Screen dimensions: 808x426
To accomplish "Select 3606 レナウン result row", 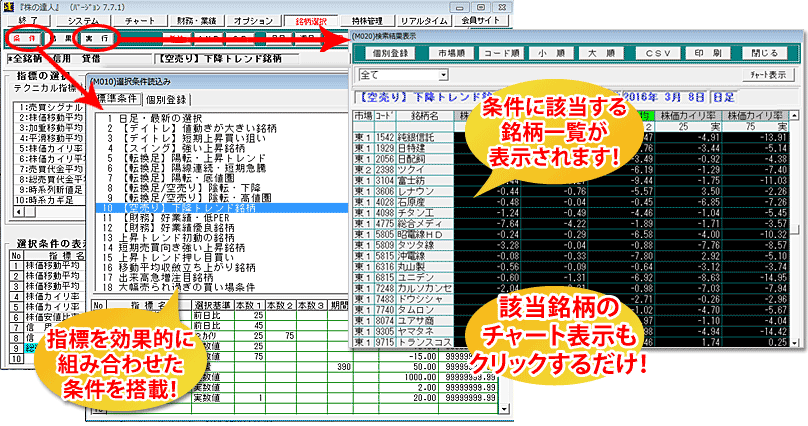I will point(570,192).
